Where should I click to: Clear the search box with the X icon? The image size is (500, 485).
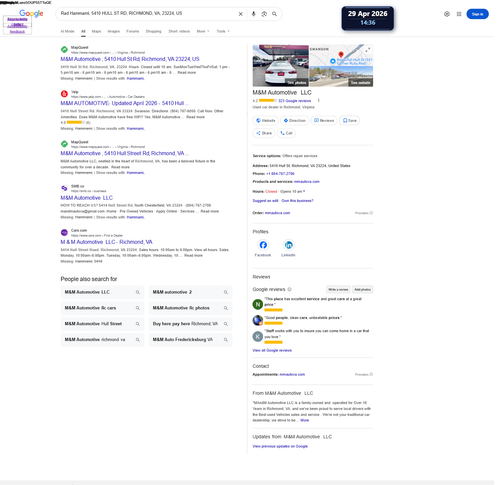pyautogui.click(x=240, y=14)
